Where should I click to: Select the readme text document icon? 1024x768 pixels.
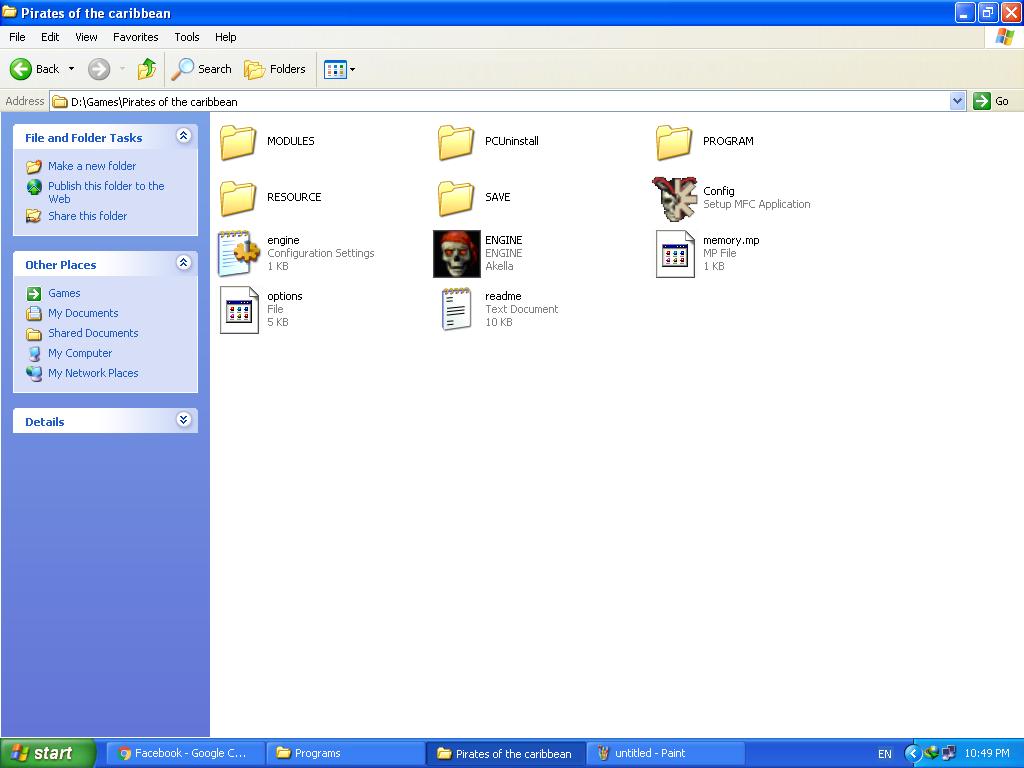pyautogui.click(x=456, y=310)
